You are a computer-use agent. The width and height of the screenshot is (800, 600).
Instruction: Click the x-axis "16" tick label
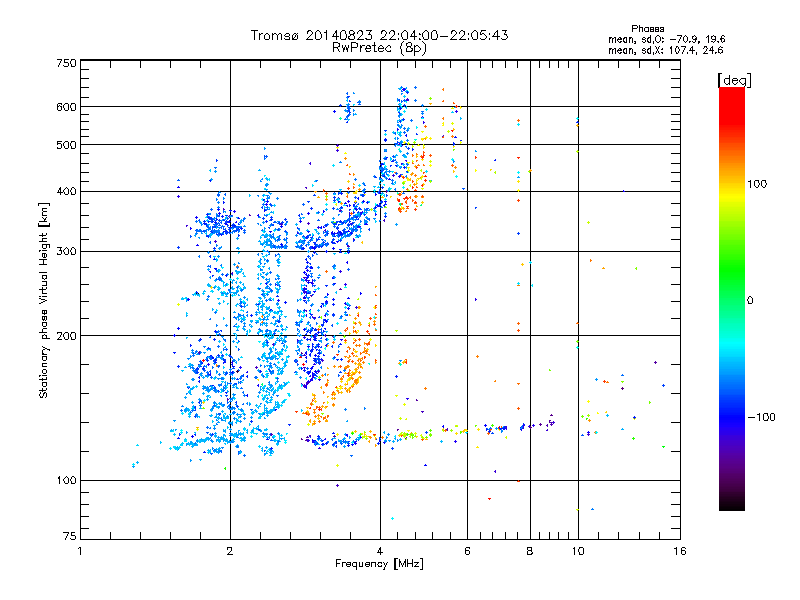680,551
